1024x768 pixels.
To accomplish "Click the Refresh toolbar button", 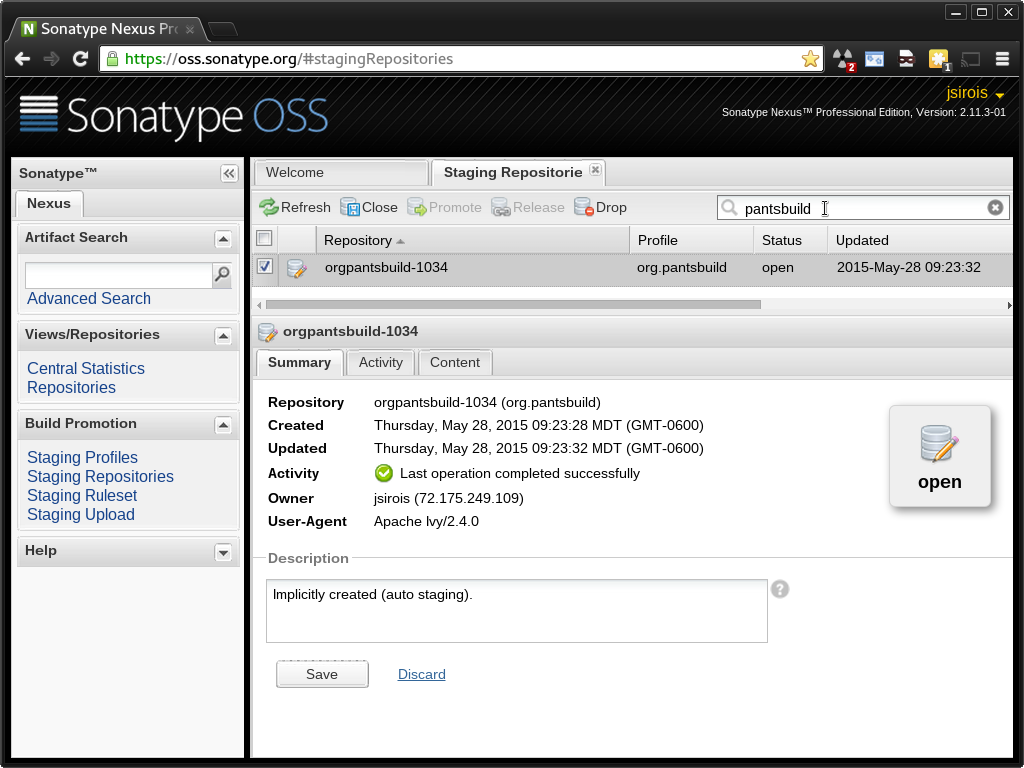I will tap(295, 208).
